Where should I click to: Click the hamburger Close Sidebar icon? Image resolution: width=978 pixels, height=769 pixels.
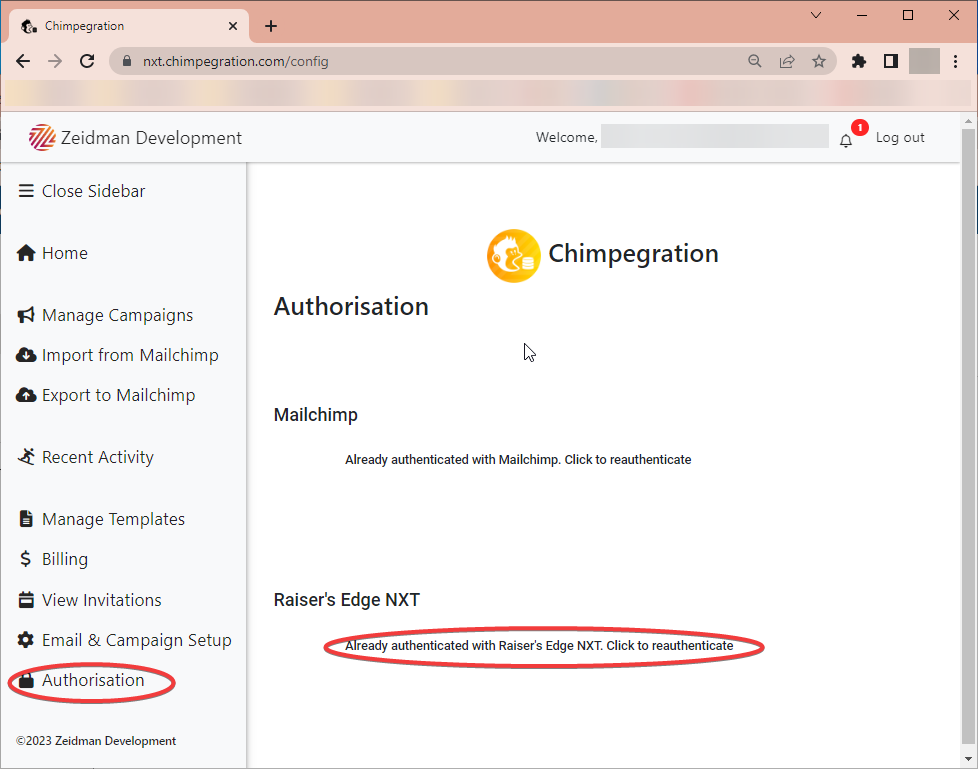tap(26, 191)
